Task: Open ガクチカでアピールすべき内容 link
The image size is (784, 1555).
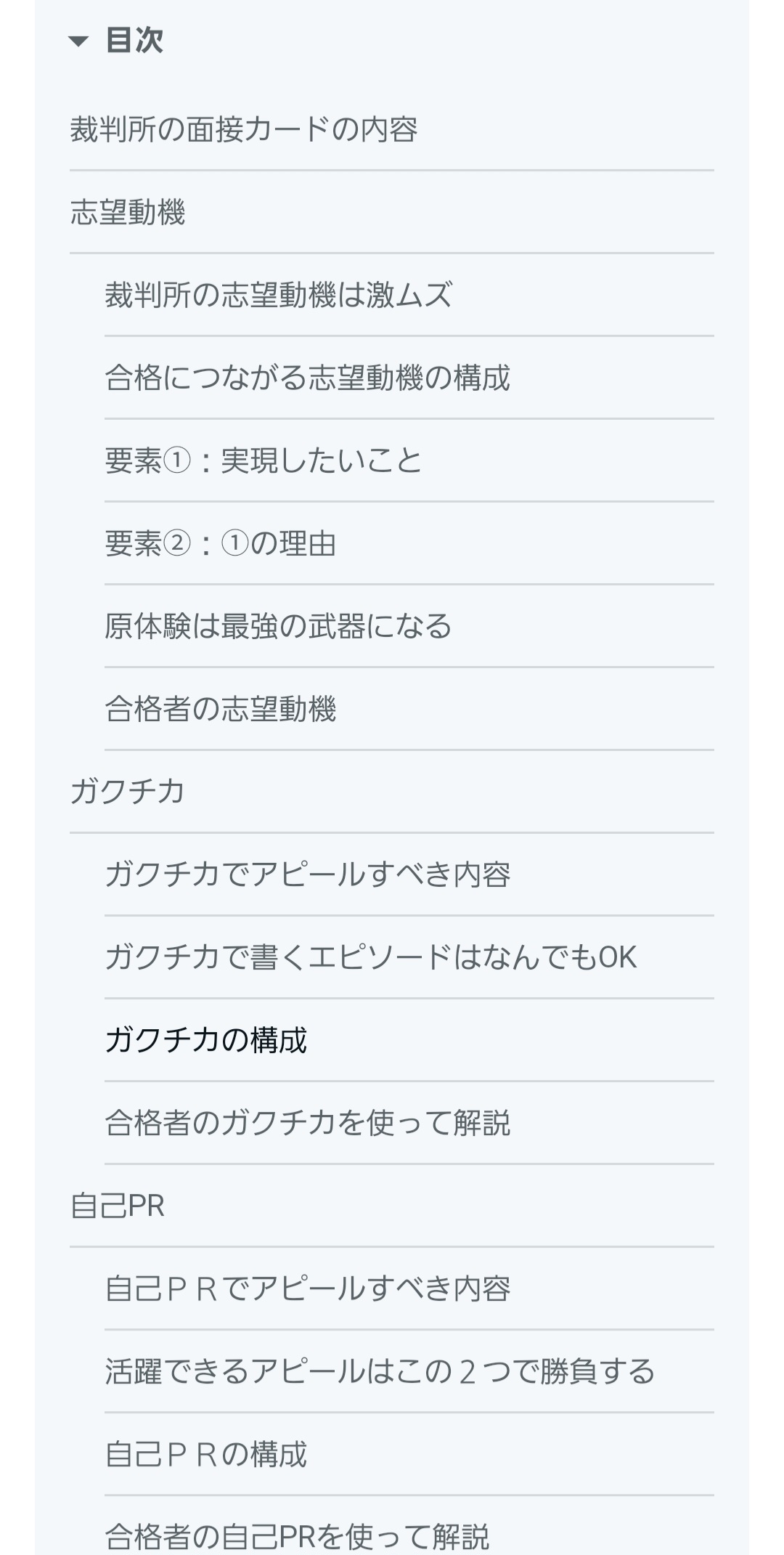Action: click(307, 874)
